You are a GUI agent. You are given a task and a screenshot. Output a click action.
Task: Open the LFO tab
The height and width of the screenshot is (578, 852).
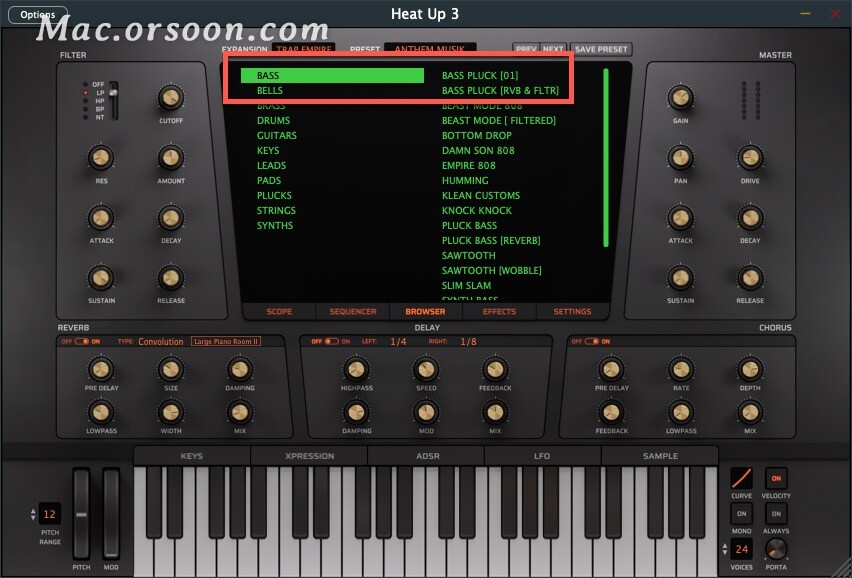point(542,456)
